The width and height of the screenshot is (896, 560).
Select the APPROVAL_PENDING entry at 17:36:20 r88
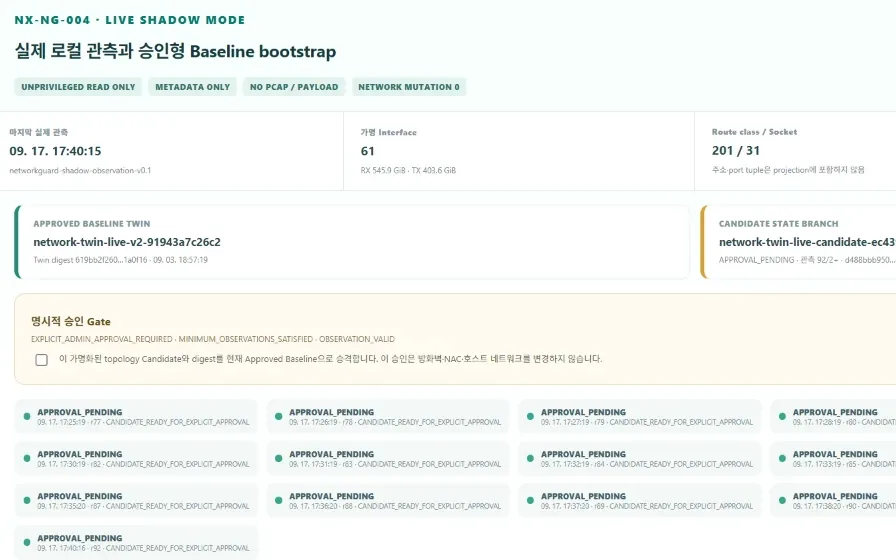coord(387,501)
